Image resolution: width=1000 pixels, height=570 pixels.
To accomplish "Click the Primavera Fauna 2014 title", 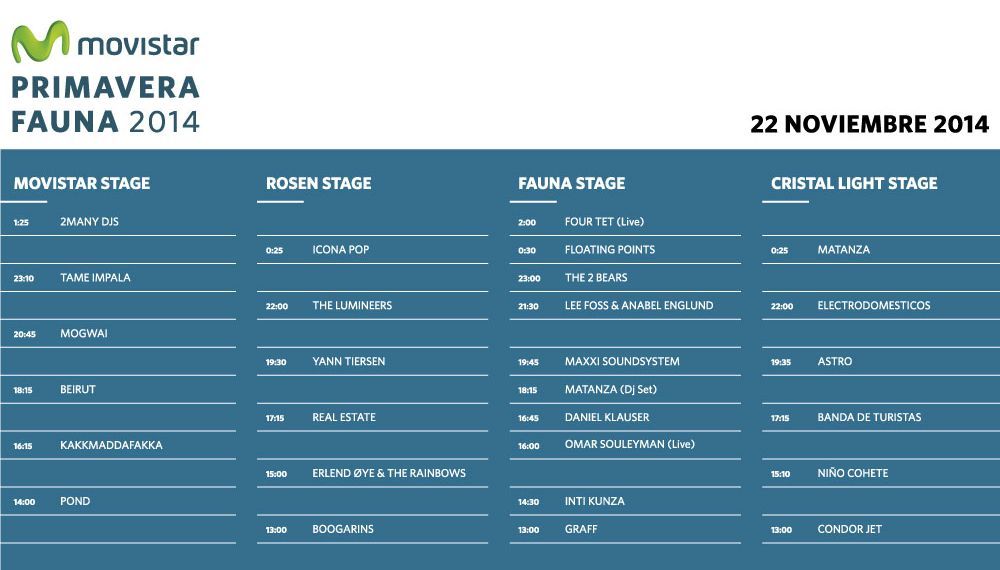I will (x=105, y=104).
